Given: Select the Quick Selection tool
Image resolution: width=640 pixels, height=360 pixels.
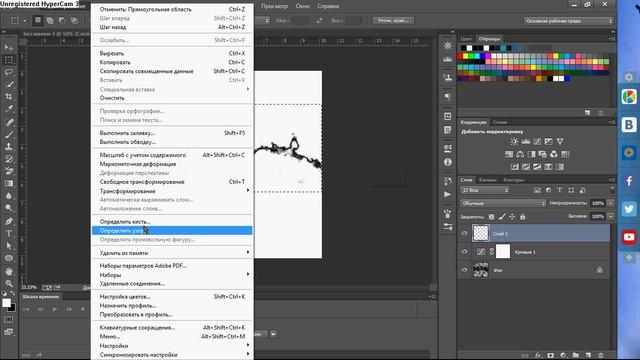Looking at the screenshot, I should tap(9, 84).
